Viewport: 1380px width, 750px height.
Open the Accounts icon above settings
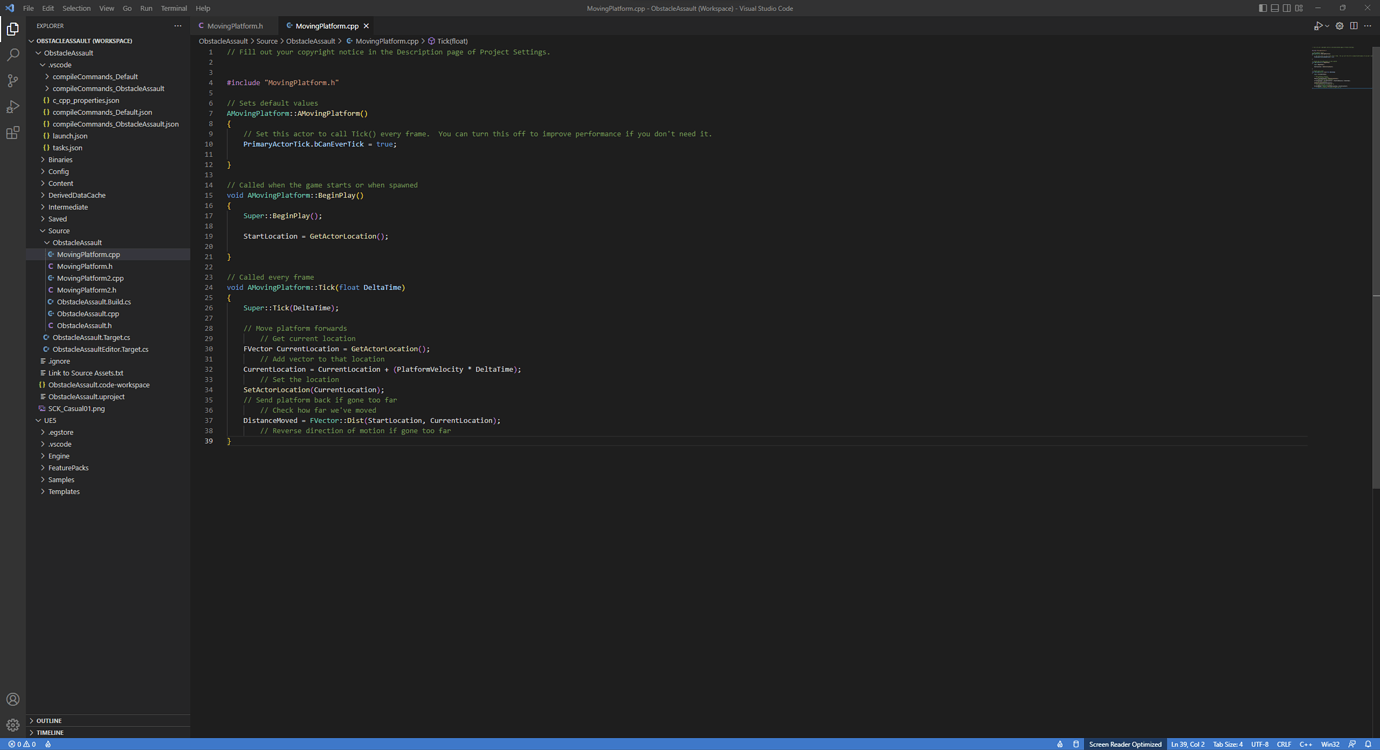[x=13, y=699]
